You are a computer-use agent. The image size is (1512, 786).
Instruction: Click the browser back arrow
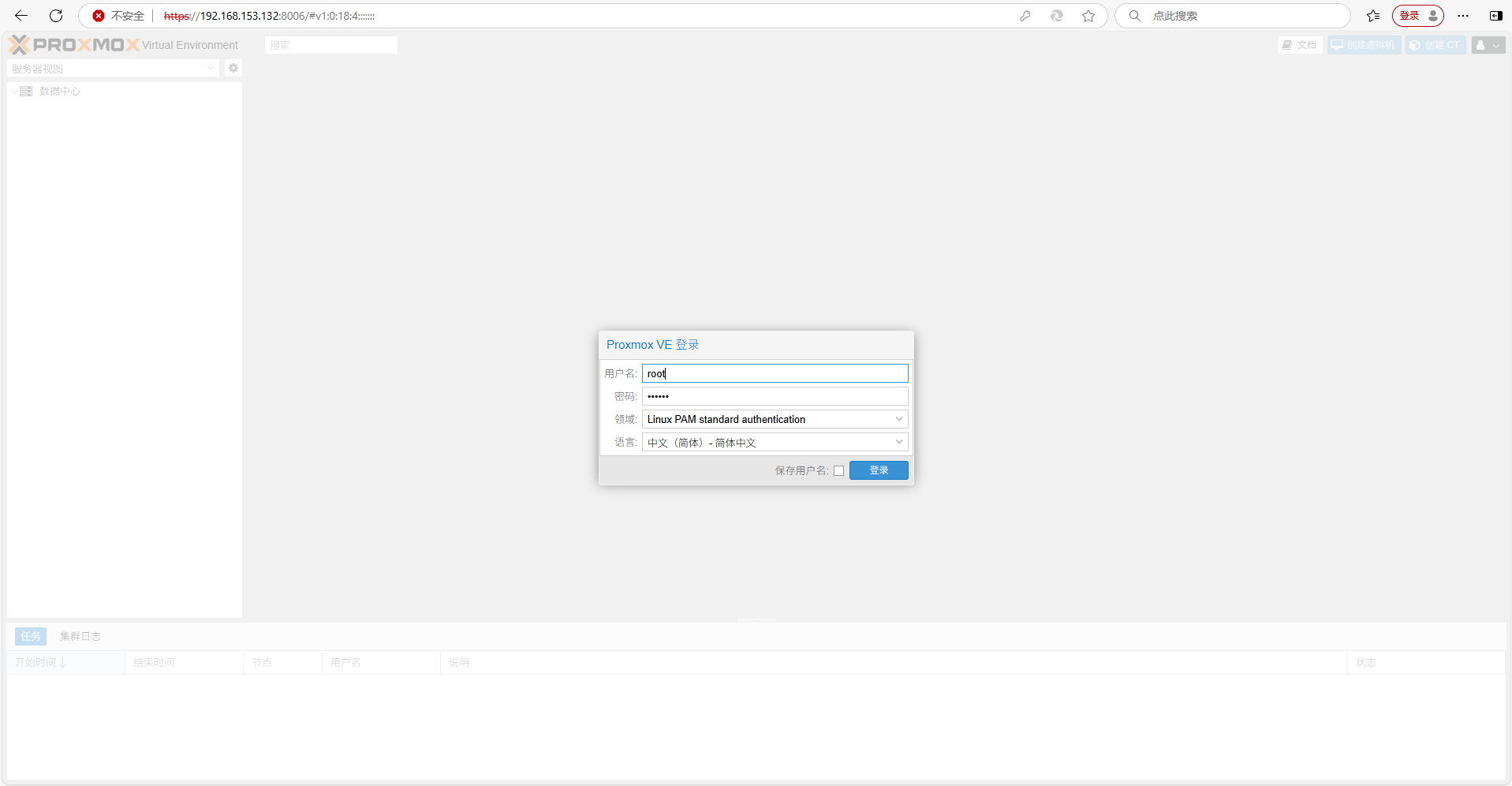click(x=21, y=16)
